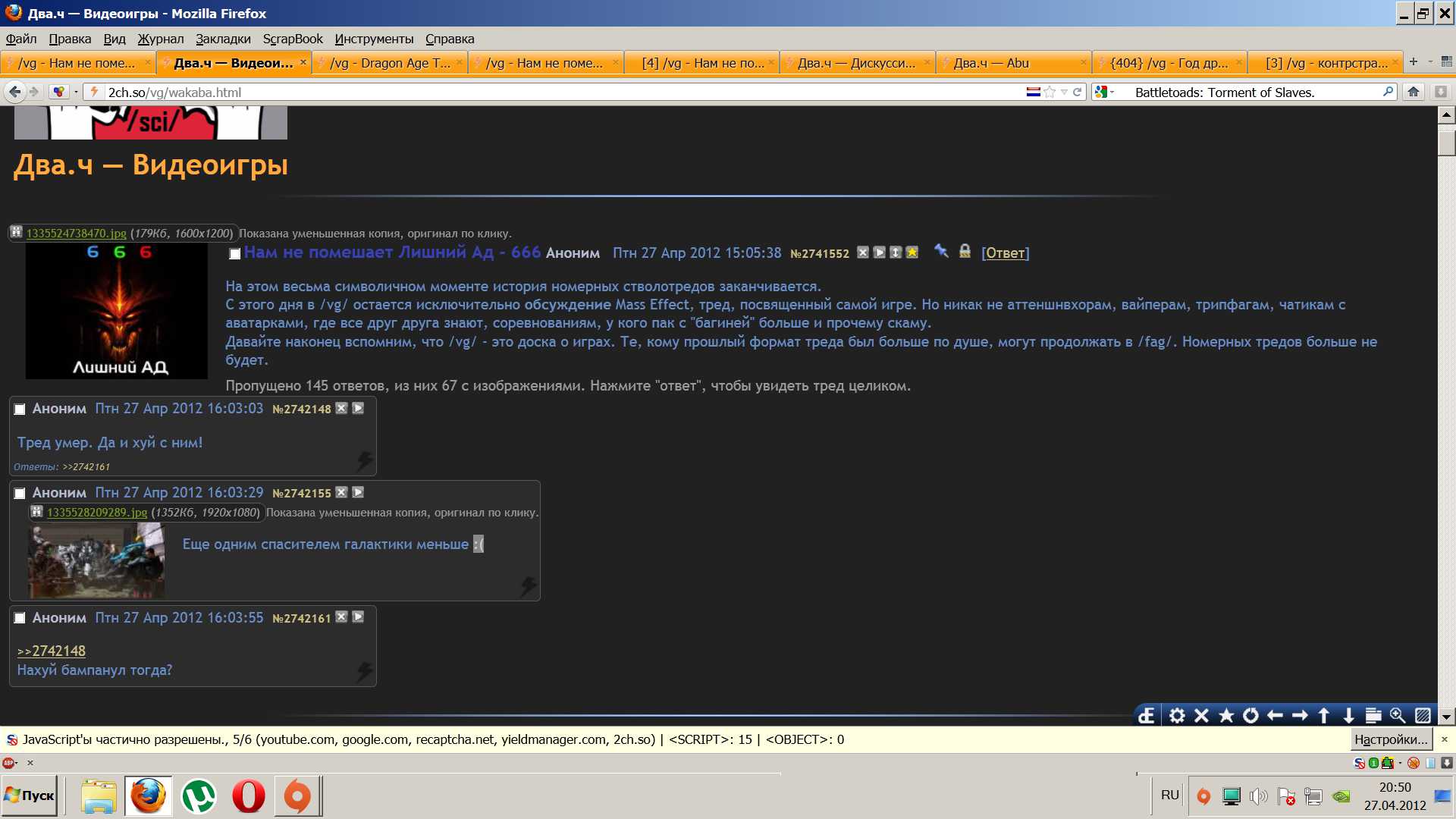
Task: Switch to the Dragon Age thread tab
Action: 390,63
